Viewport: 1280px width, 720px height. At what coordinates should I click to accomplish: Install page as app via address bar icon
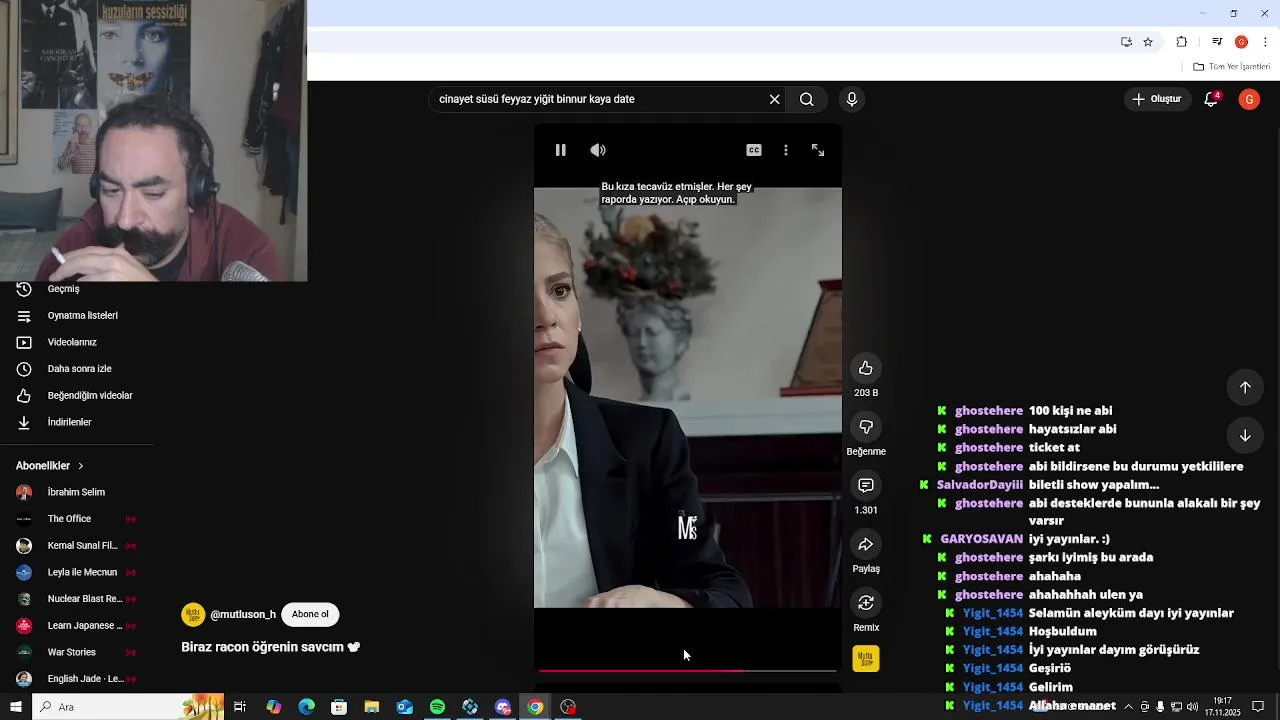tap(1126, 42)
